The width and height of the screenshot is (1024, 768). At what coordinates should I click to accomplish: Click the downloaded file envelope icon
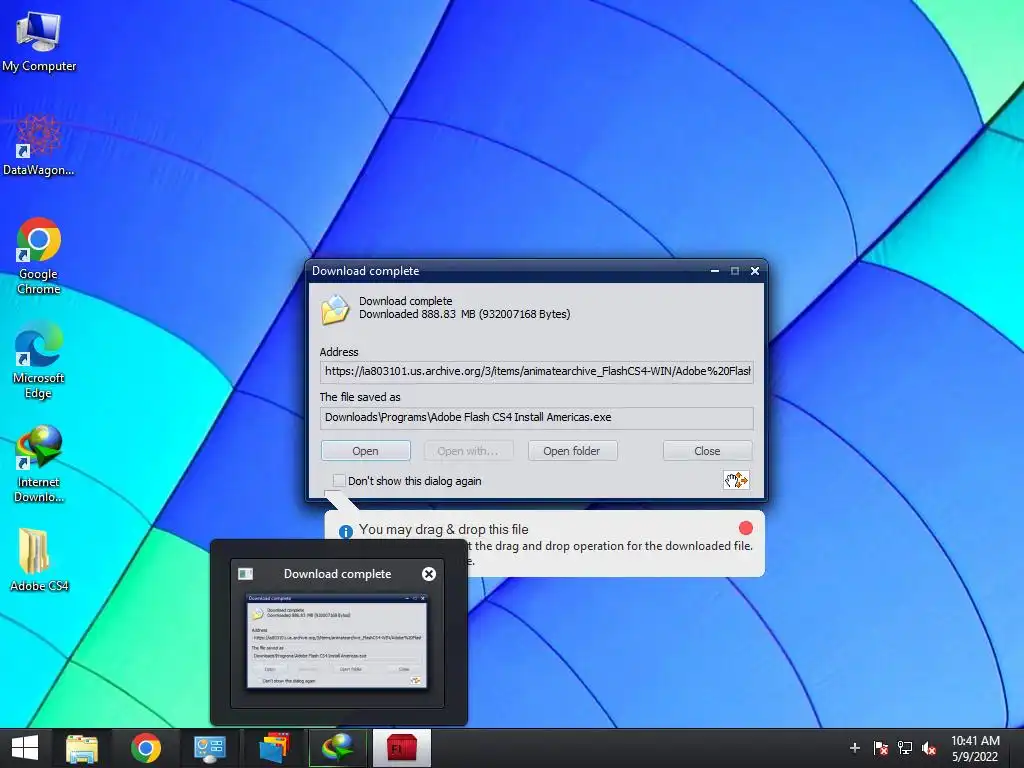335,310
